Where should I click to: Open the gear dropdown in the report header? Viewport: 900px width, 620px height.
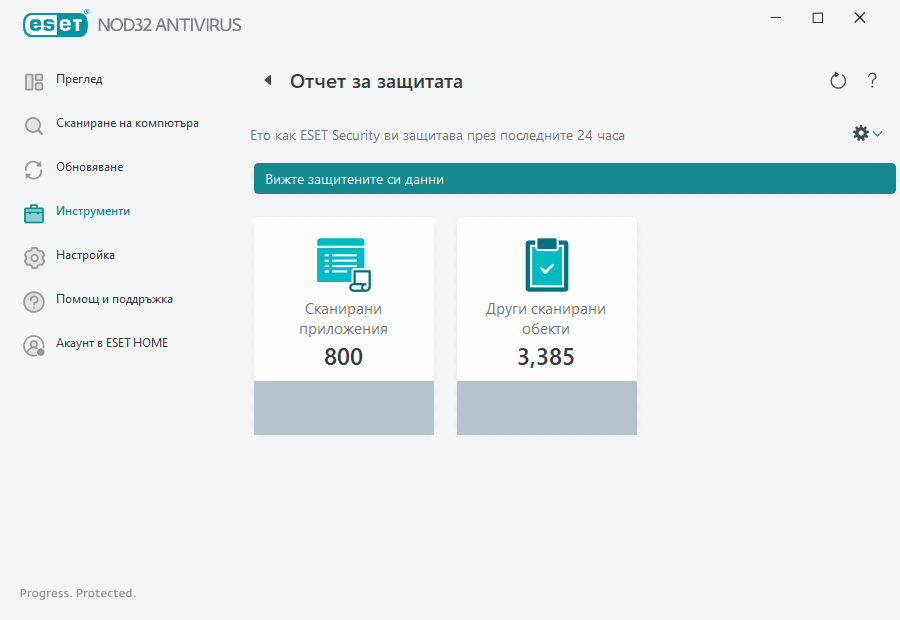click(860, 132)
